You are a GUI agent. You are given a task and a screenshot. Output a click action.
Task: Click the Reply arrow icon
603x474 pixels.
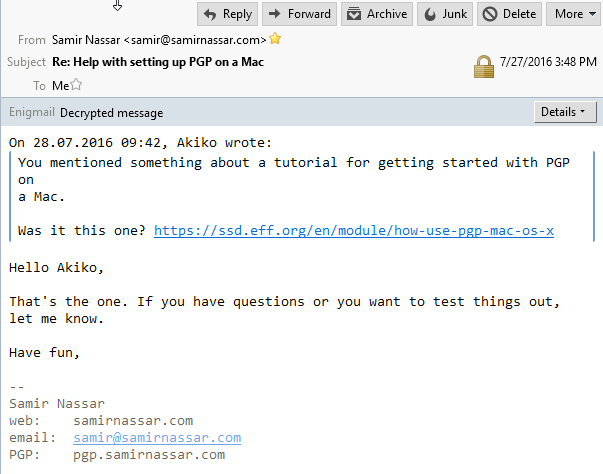[x=210, y=15]
